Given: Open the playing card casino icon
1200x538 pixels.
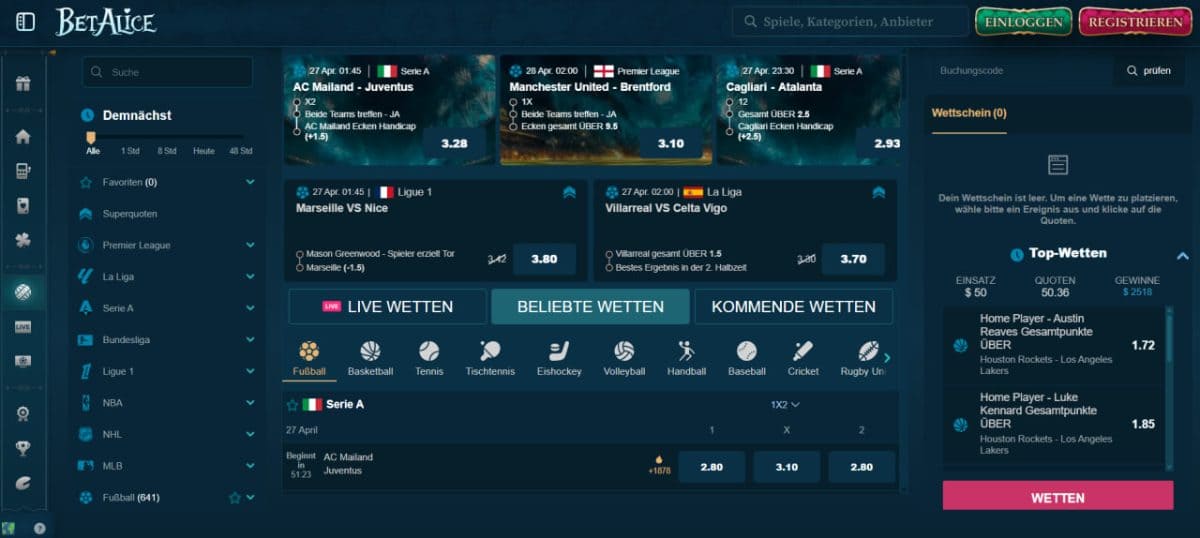Looking at the screenshot, I should pyautogui.click(x=23, y=205).
